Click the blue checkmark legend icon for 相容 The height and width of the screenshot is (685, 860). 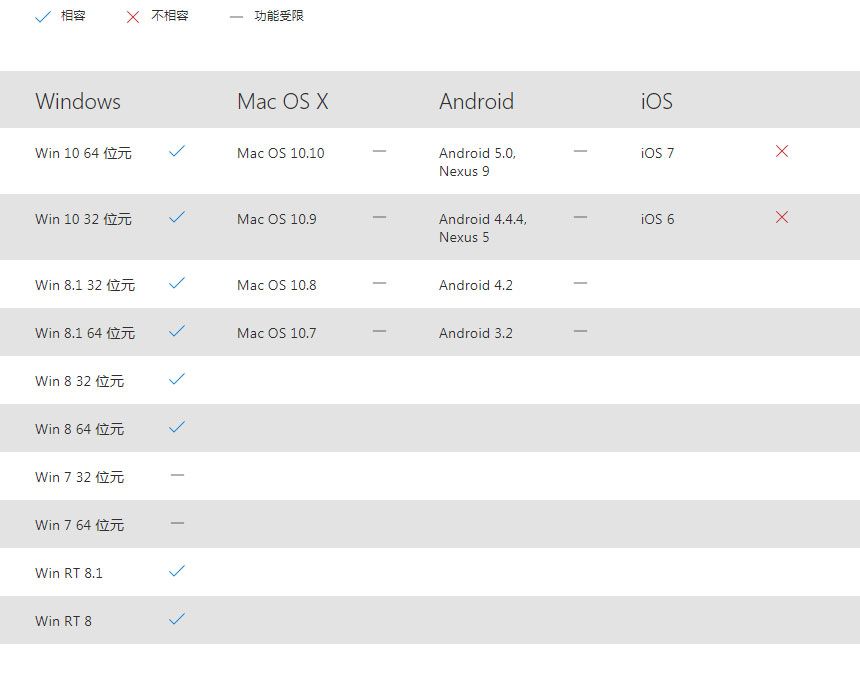(43, 17)
